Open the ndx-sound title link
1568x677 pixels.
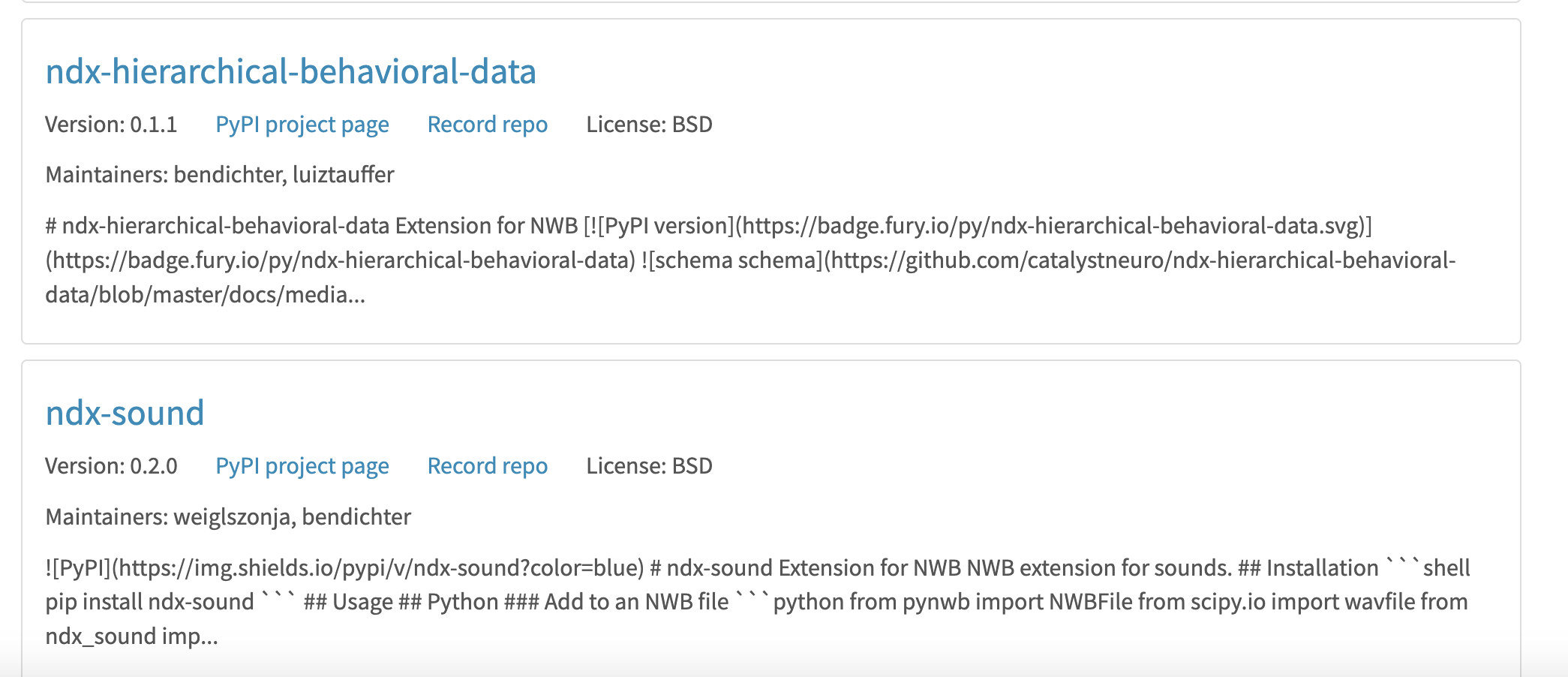coord(125,414)
